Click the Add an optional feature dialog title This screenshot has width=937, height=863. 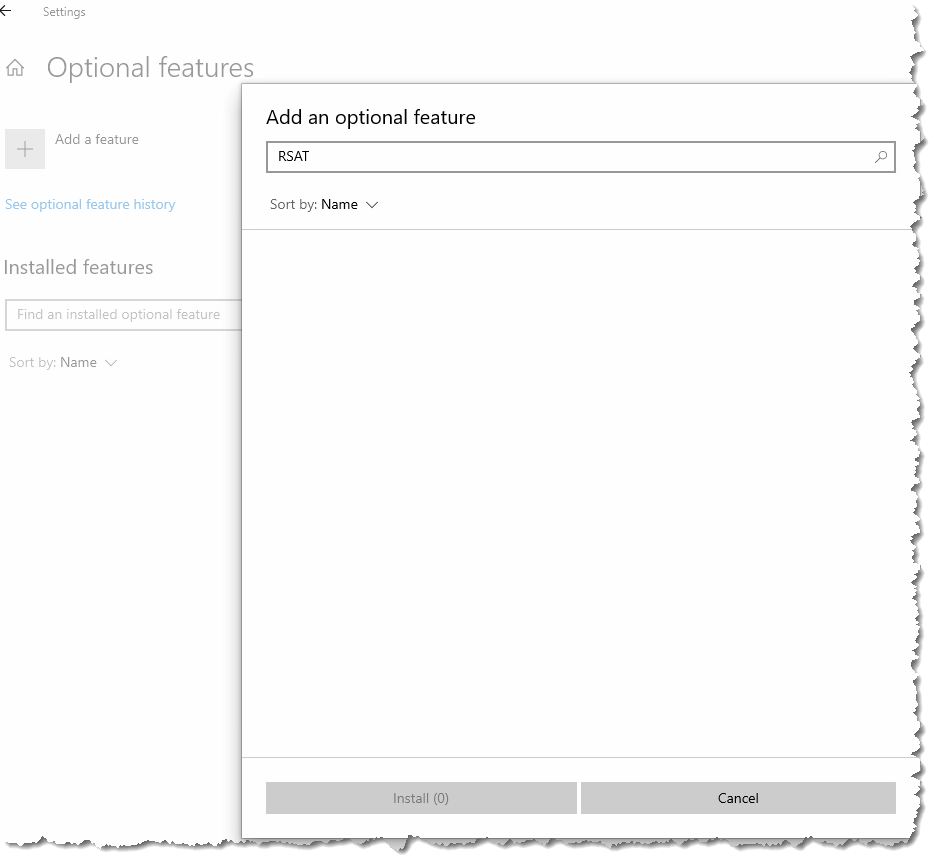coord(370,117)
